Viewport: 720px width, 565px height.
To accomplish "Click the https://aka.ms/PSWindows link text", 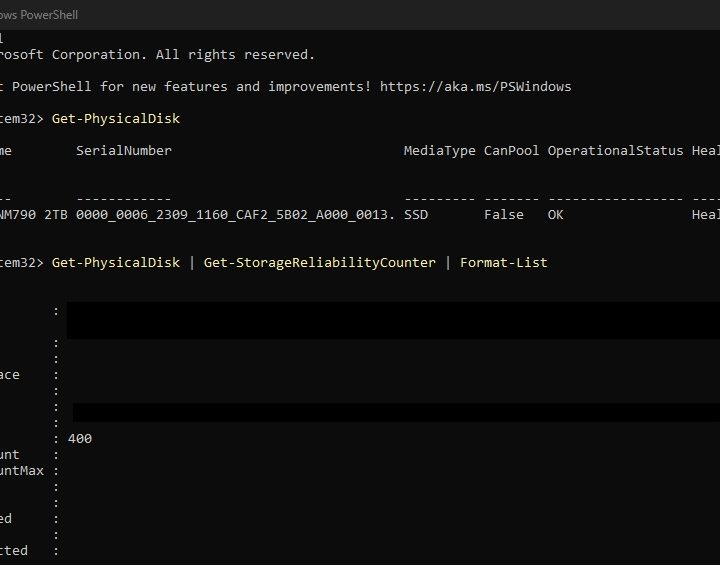I will click(x=476, y=87).
